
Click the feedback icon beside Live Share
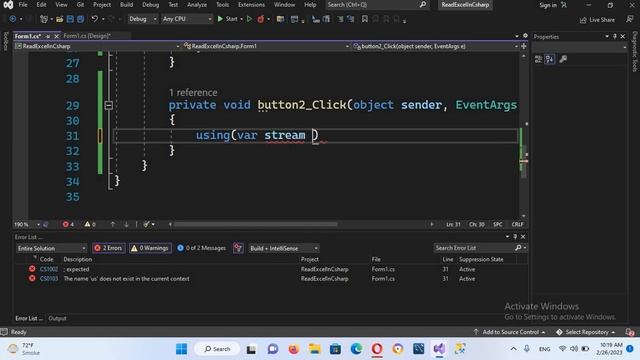point(629,19)
